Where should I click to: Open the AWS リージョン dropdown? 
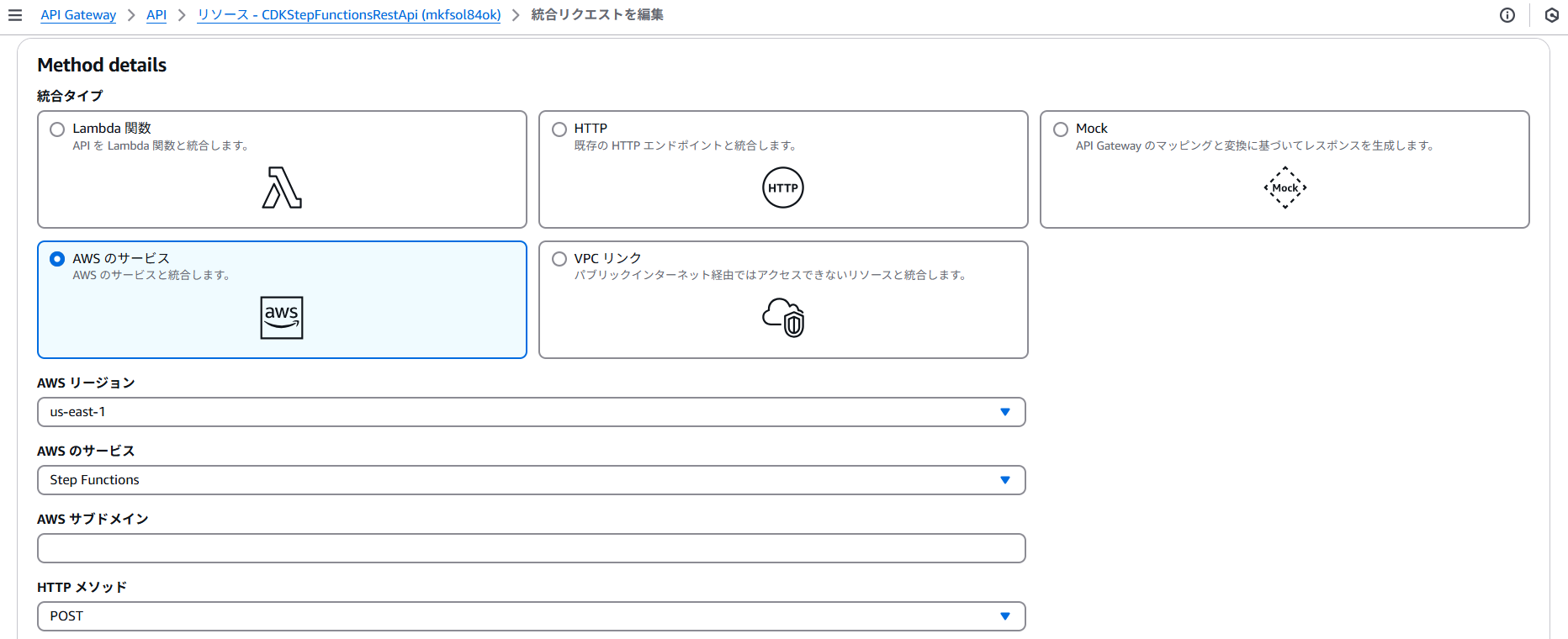pyautogui.click(x=532, y=412)
